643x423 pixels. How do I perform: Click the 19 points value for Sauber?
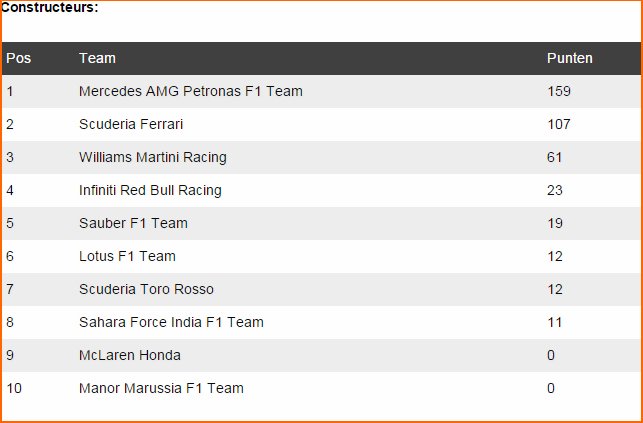click(x=554, y=223)
